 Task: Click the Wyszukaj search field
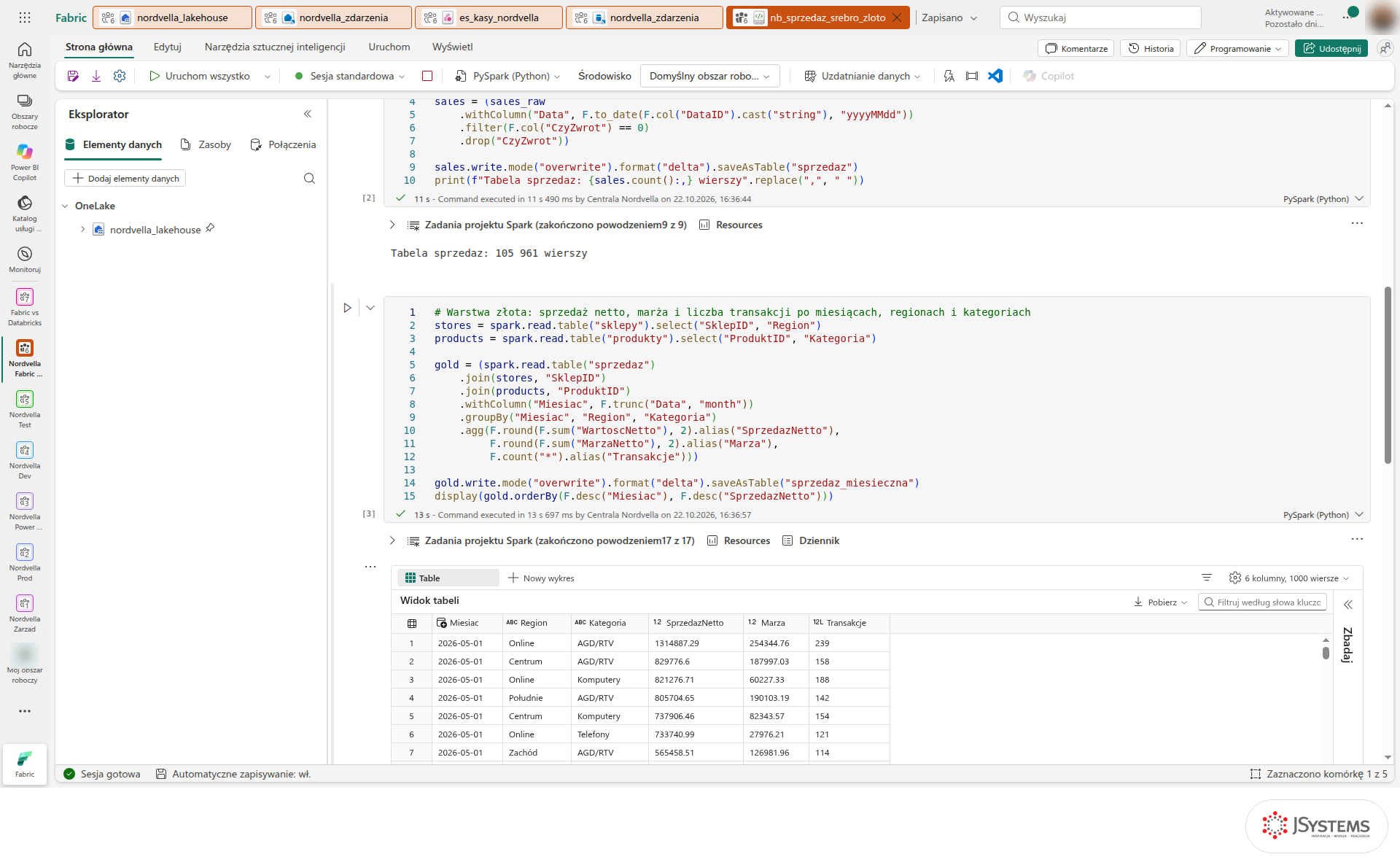tap(1100, 18)
